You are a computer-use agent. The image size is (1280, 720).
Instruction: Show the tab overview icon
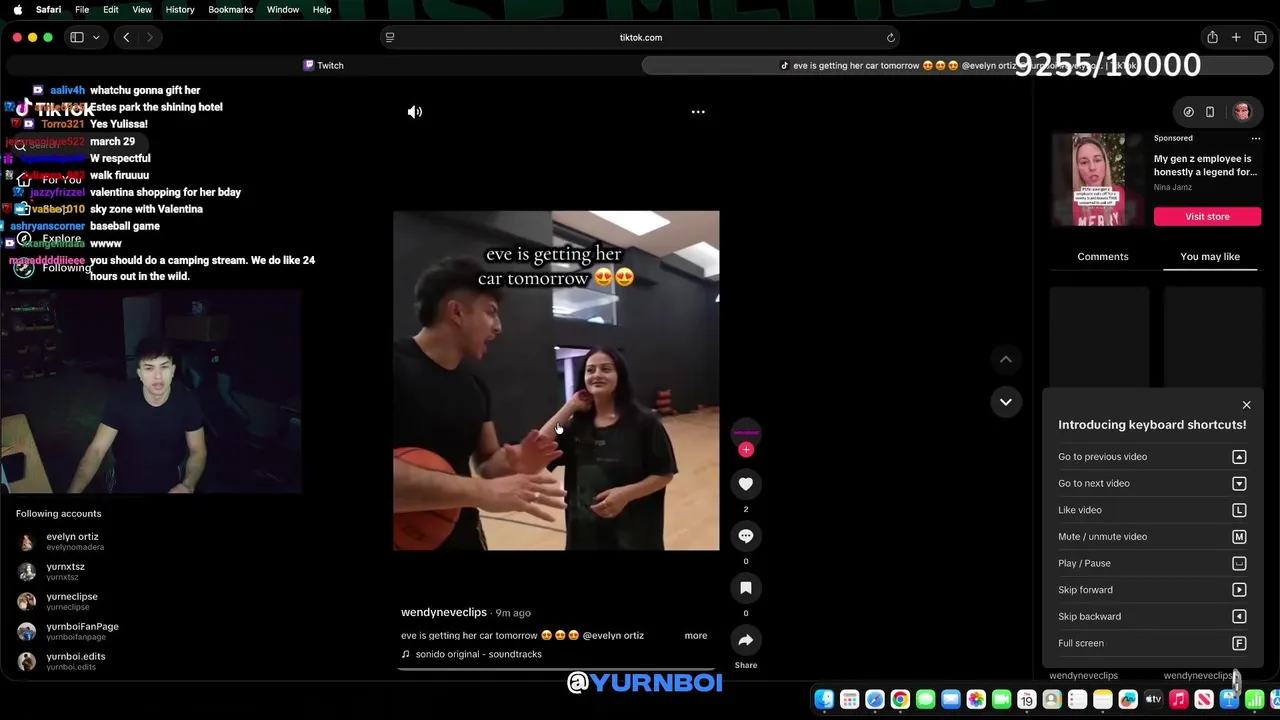click(1260, 37)
